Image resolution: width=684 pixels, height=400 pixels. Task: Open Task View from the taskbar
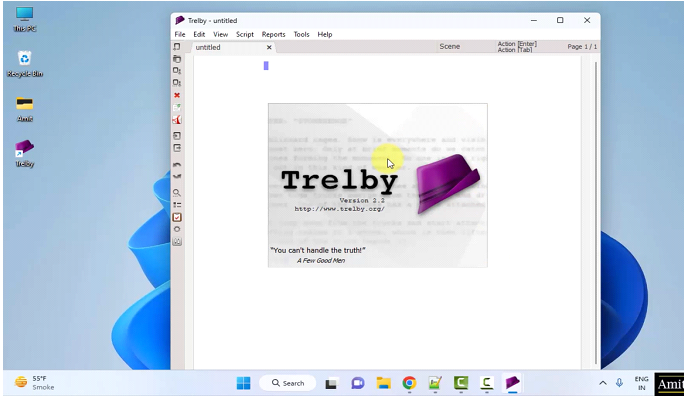(x=331, y=383)
